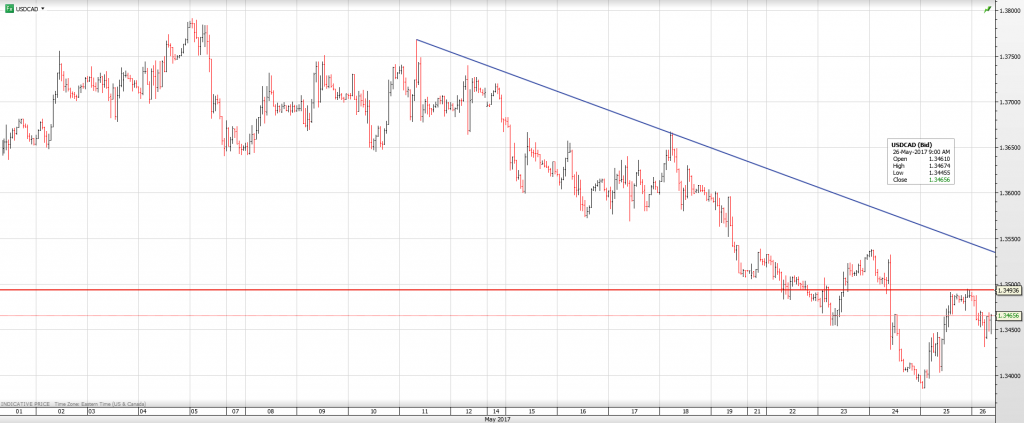Viewport: 1024px width, 423px height.
Task: Click the current price 1.34656 axis label
Action: tap(1008, 316)
